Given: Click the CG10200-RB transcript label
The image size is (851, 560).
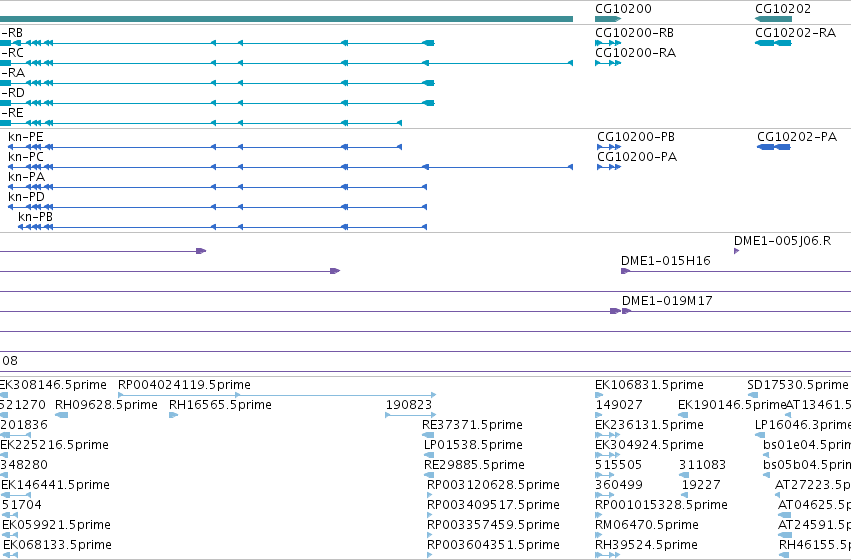Looking at the screenshot, I should point(634,33).
